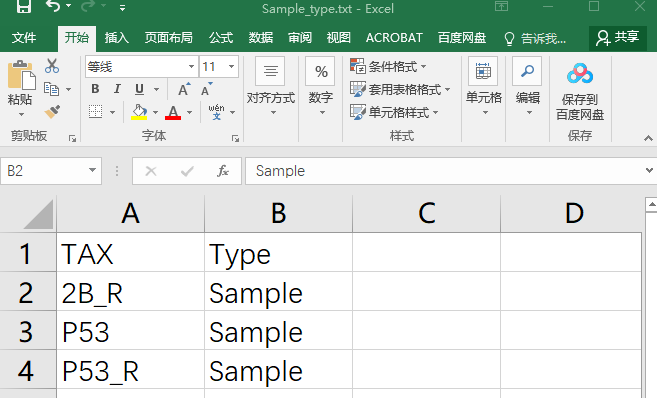Cancel formula entry with X icon

pos(151,171)
